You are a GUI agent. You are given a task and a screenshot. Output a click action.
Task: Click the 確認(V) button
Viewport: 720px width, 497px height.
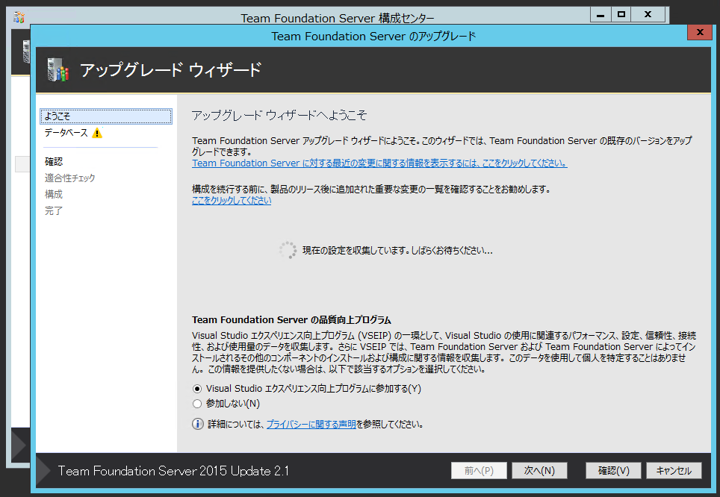click(613, 470)
